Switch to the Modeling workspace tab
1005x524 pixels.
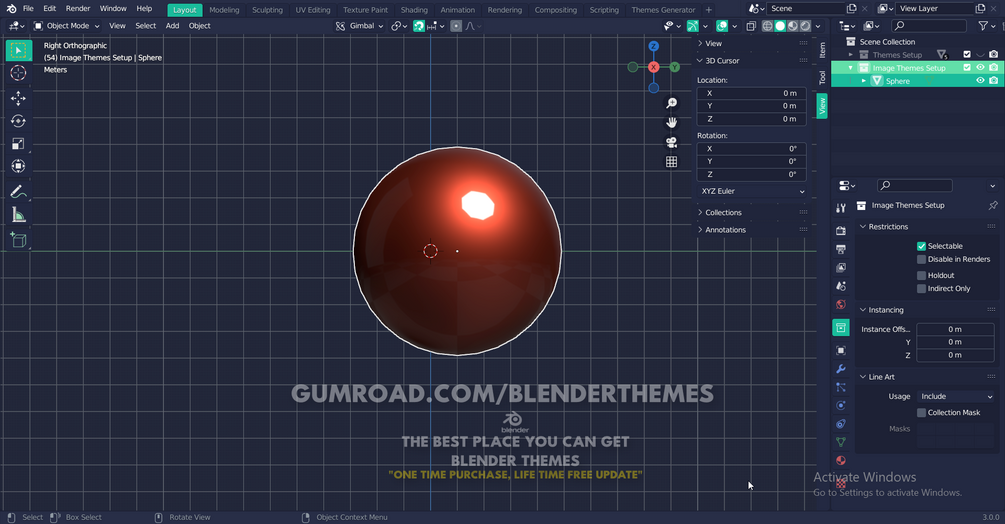click(x=224, y=10)
